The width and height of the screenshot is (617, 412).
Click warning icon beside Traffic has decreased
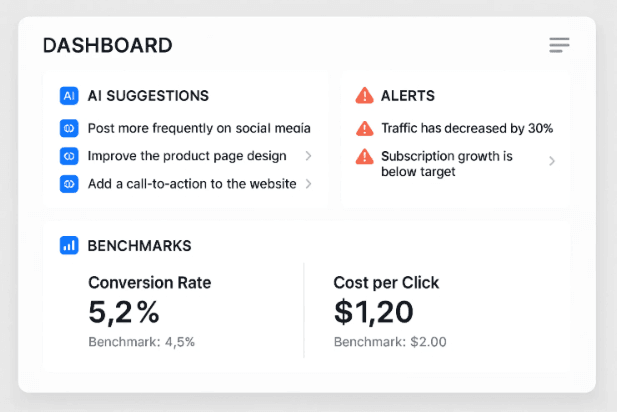pos(365,128)
